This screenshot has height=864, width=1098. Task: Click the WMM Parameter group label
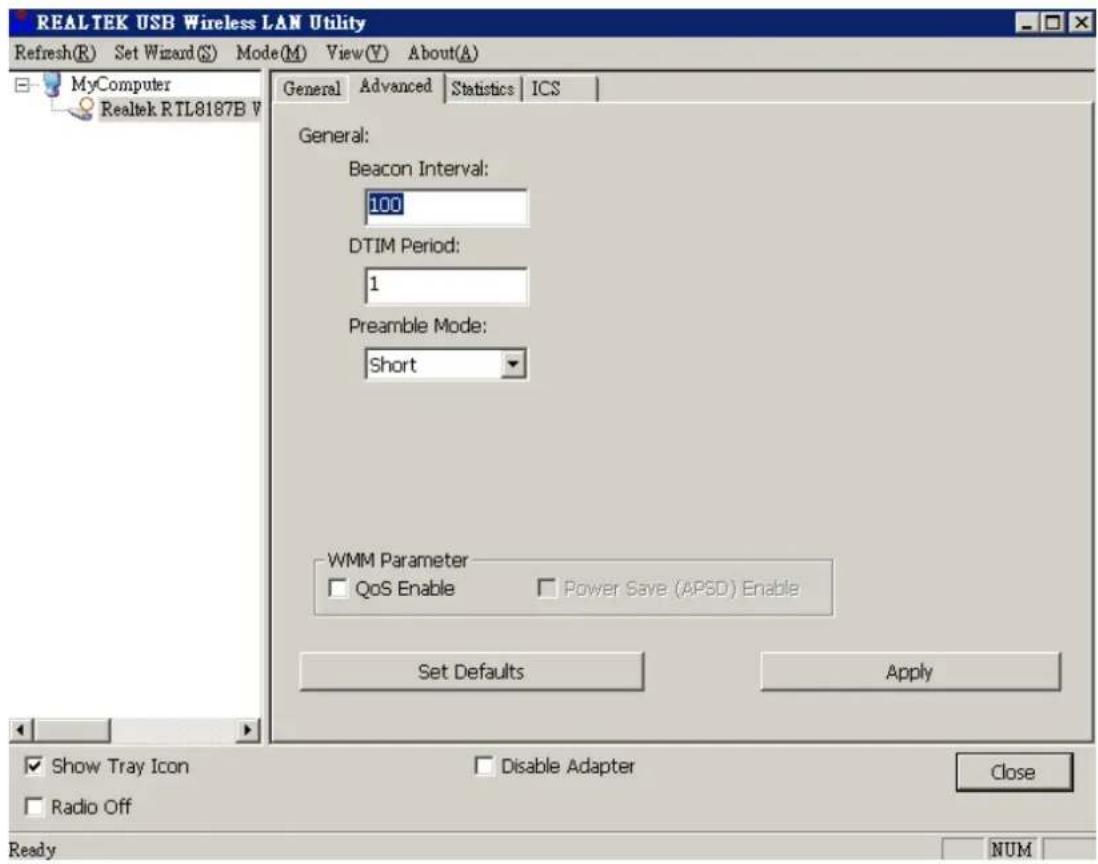[398, 560]
